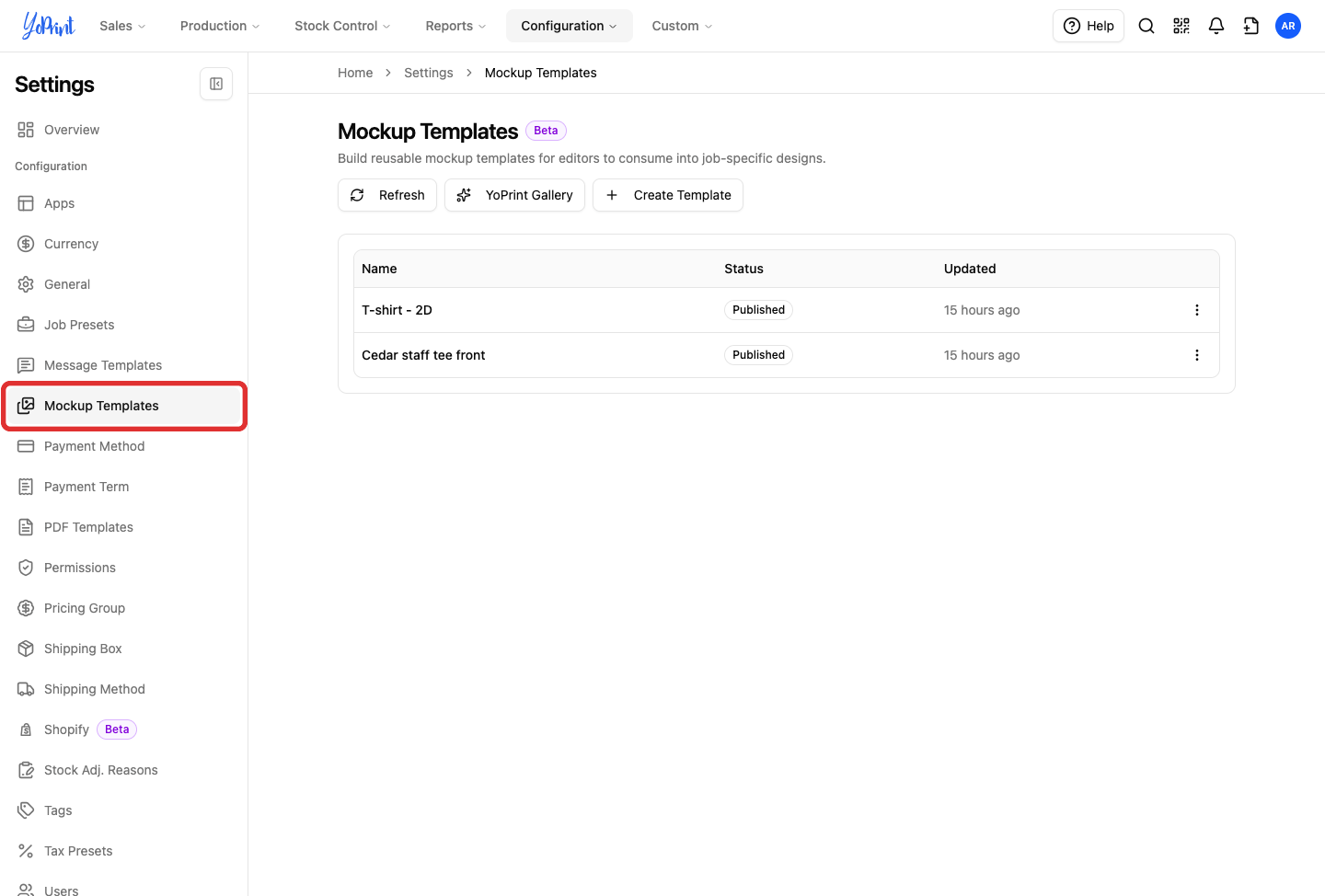This screenshot has width=1325, height=896.
Task: Click the Shipping Box icon
Action: point(26,649)
